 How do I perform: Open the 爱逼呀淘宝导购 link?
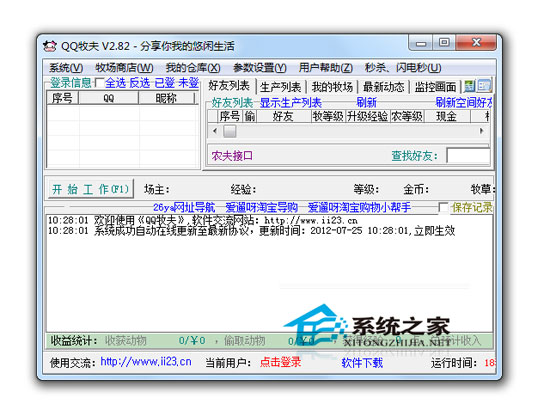[261, 208]
